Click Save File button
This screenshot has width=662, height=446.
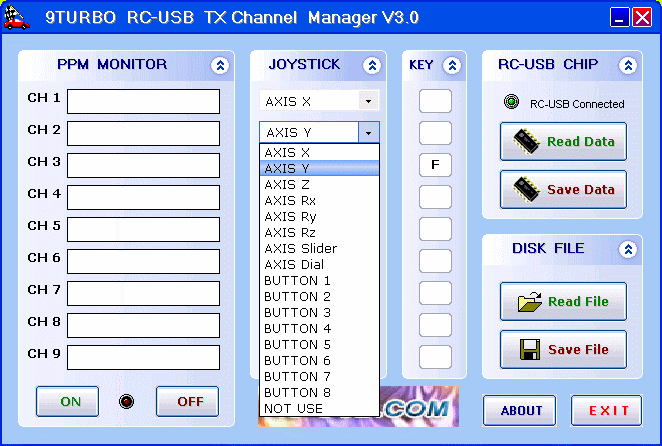pos(563,350)
